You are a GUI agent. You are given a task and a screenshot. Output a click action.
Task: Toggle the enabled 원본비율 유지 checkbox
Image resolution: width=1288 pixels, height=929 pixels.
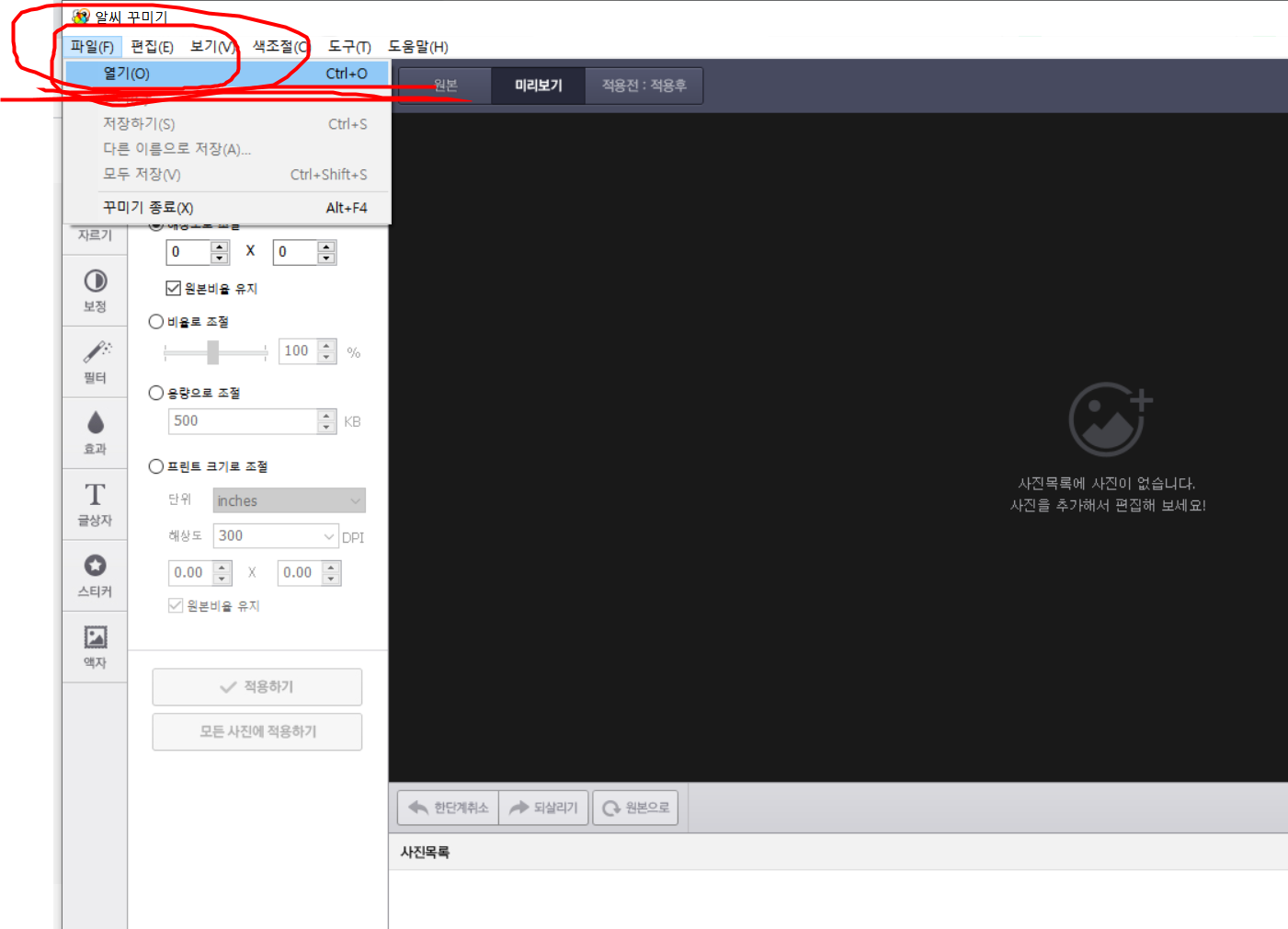click(173, 289)
